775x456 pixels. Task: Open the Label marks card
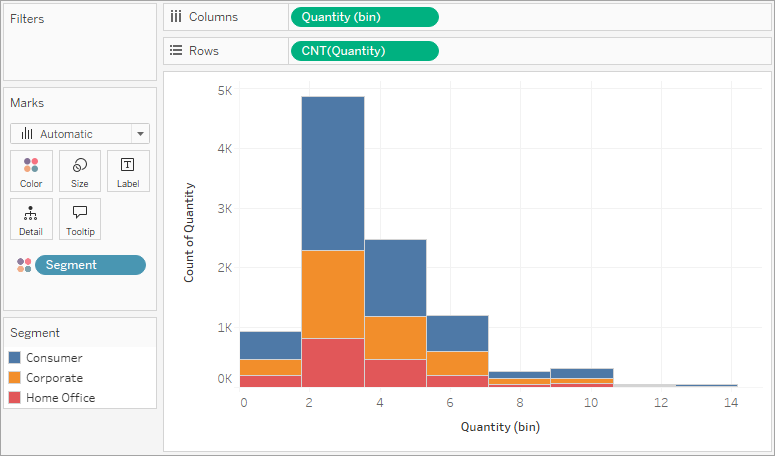pos(128,171)
